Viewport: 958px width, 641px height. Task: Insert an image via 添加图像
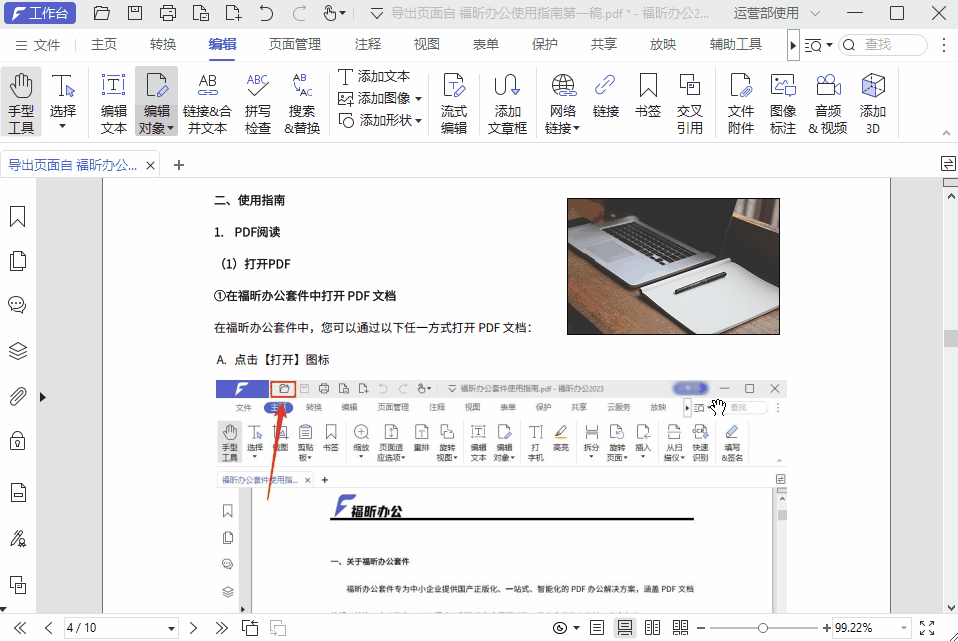381,99
